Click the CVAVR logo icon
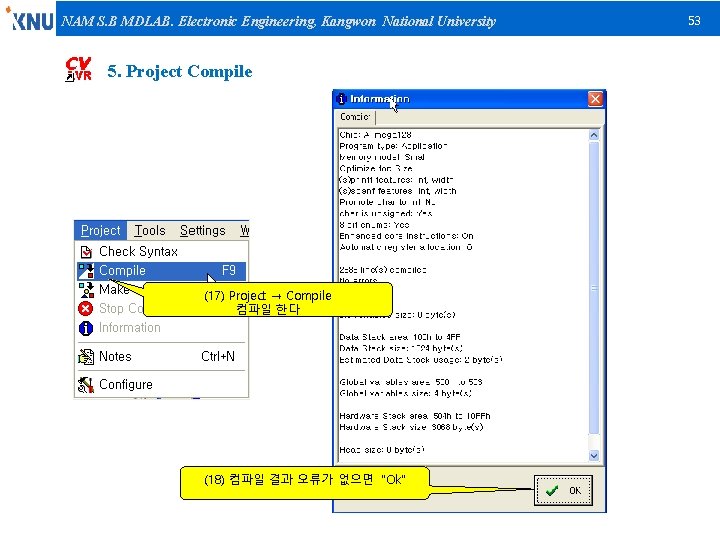720x540 pixels. click(79, 69)
